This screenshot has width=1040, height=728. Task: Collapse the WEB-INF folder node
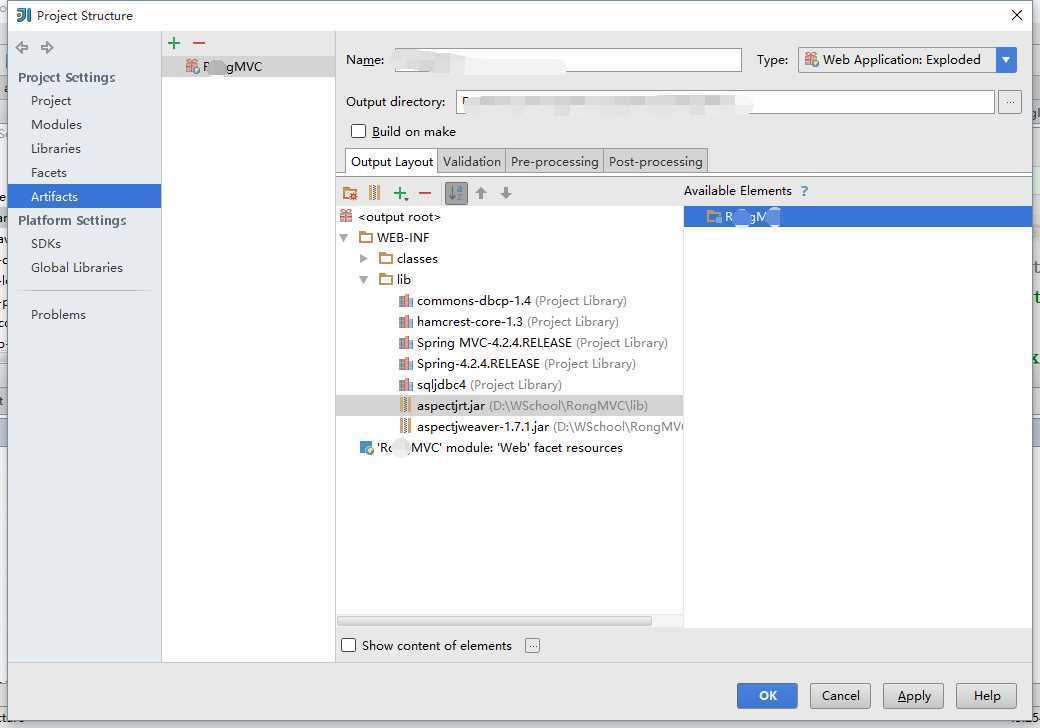tap(344, 237)
